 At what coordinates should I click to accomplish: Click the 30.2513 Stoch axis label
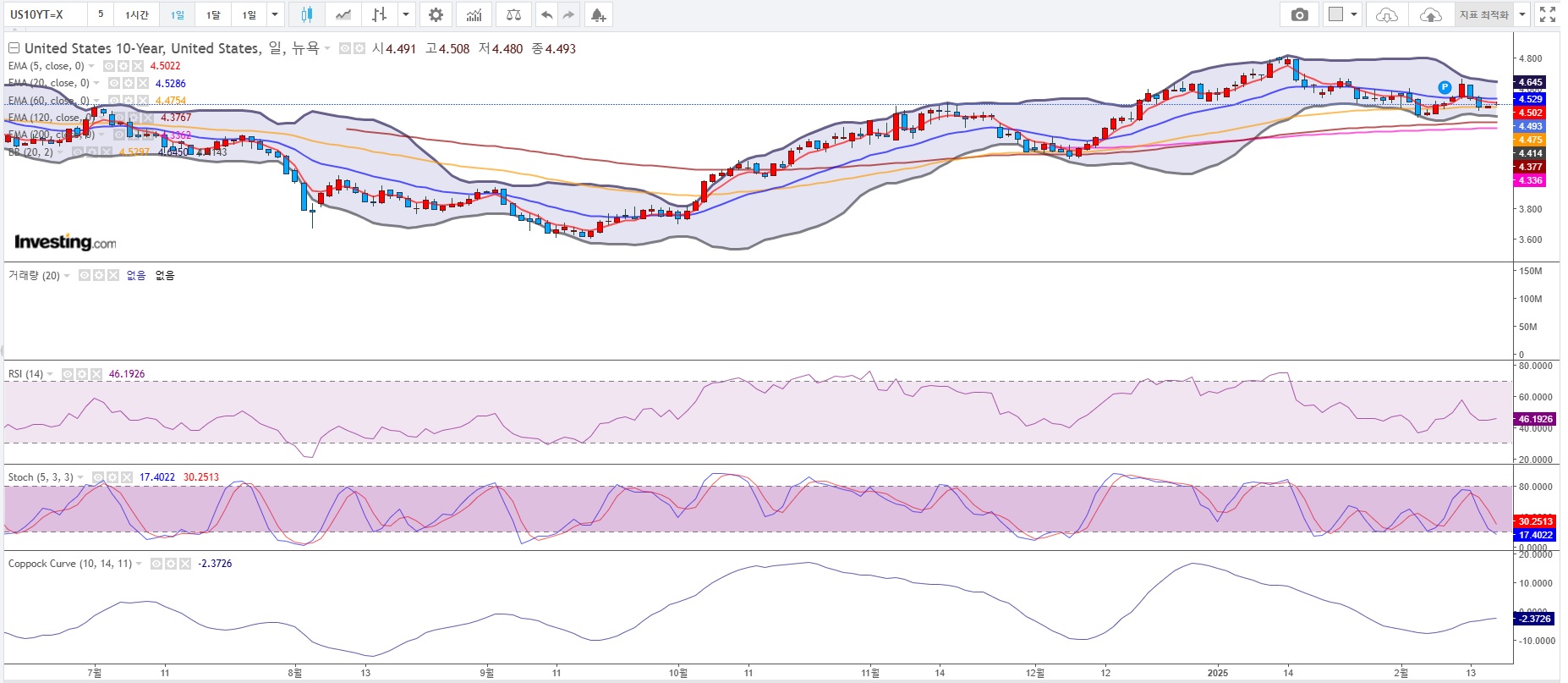pos(1535,521)
